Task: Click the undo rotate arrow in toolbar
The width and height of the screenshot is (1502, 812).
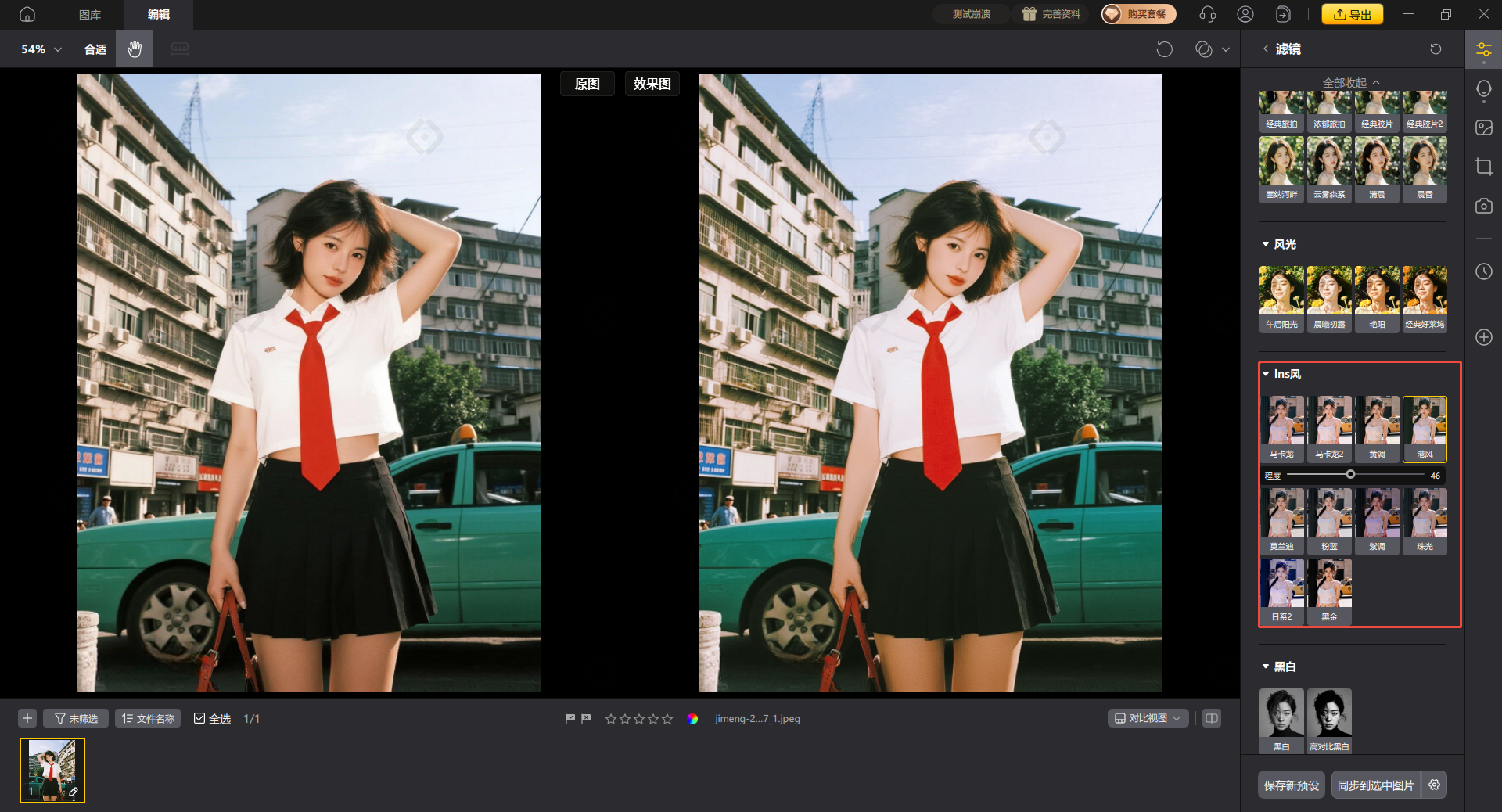Action: 1164,49
